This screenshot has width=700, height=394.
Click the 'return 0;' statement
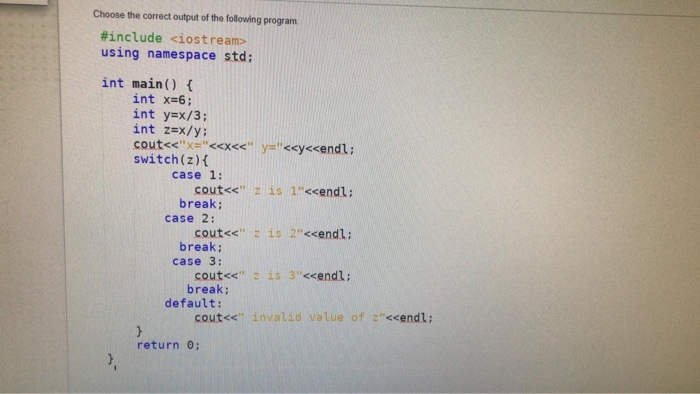168,345
